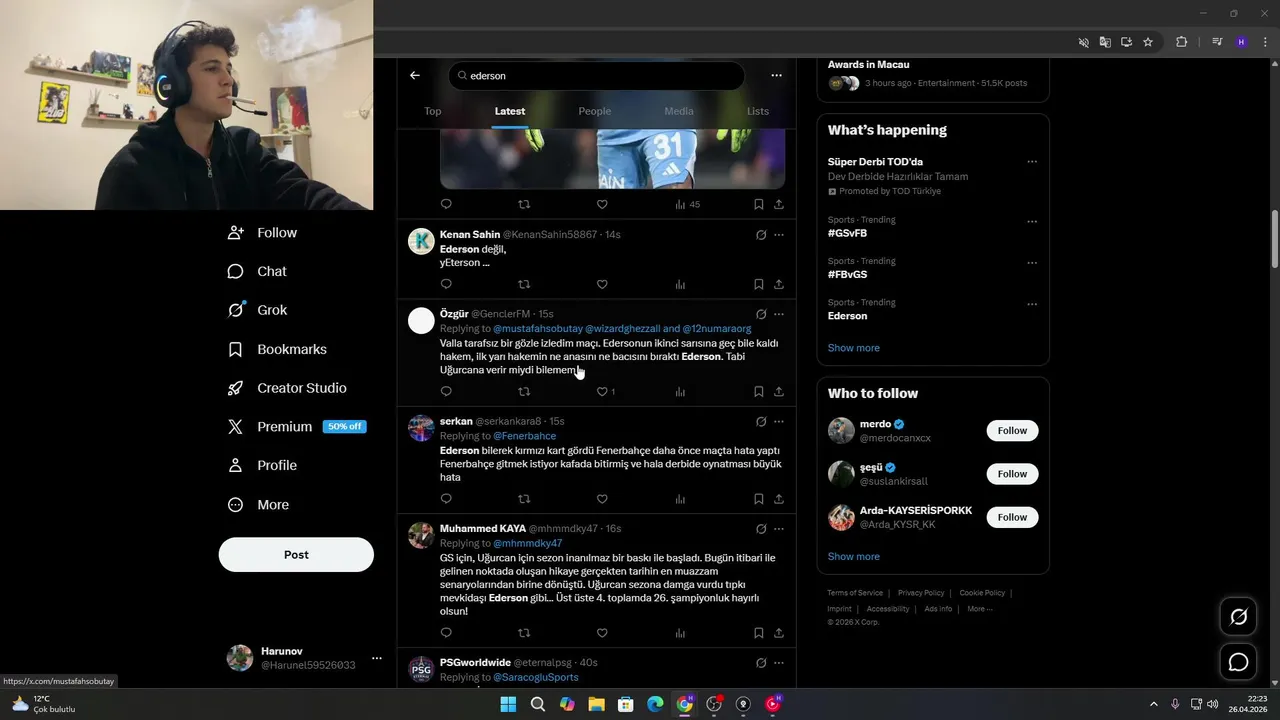Open Windows Start menu
Screen dimensions: 1280x720
click(x=508, y=704)
